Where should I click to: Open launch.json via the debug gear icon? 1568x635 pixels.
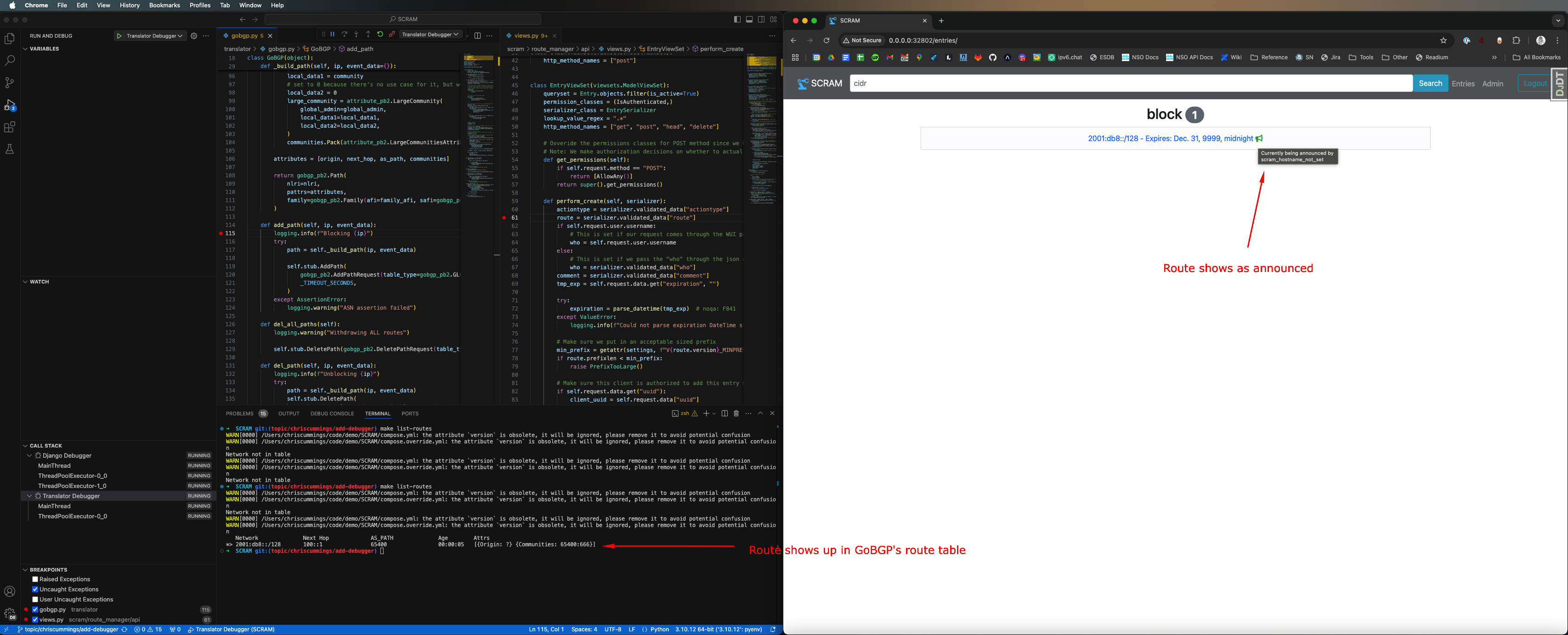[193, 36]
